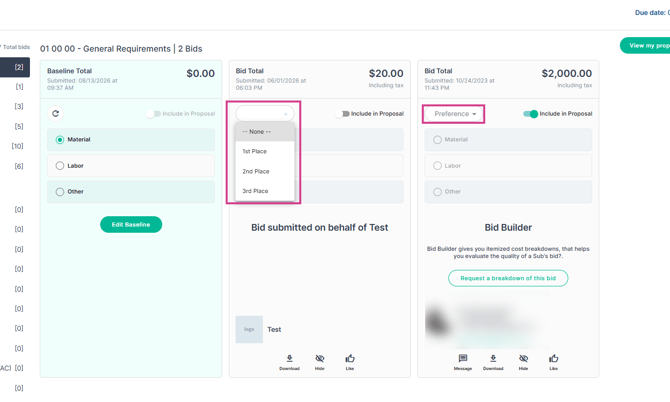Like the $2,000.00 bid
Screen dimensions: 670x402
pyautogui.click(x=554, y=362)
